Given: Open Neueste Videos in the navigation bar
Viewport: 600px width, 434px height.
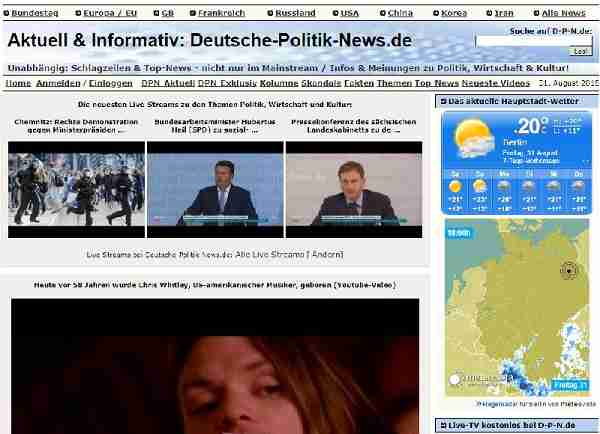Looking at the screenshot, I should pos(496,83).
